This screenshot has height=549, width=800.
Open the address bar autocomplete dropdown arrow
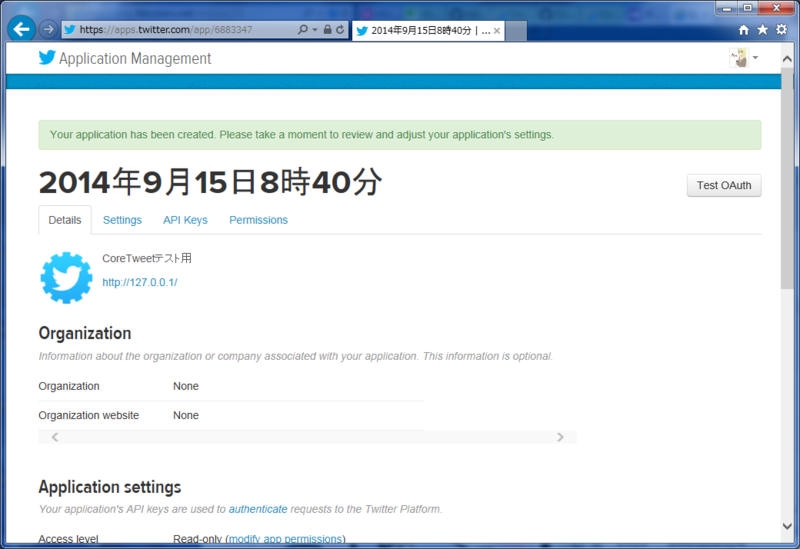coord(314,30)
